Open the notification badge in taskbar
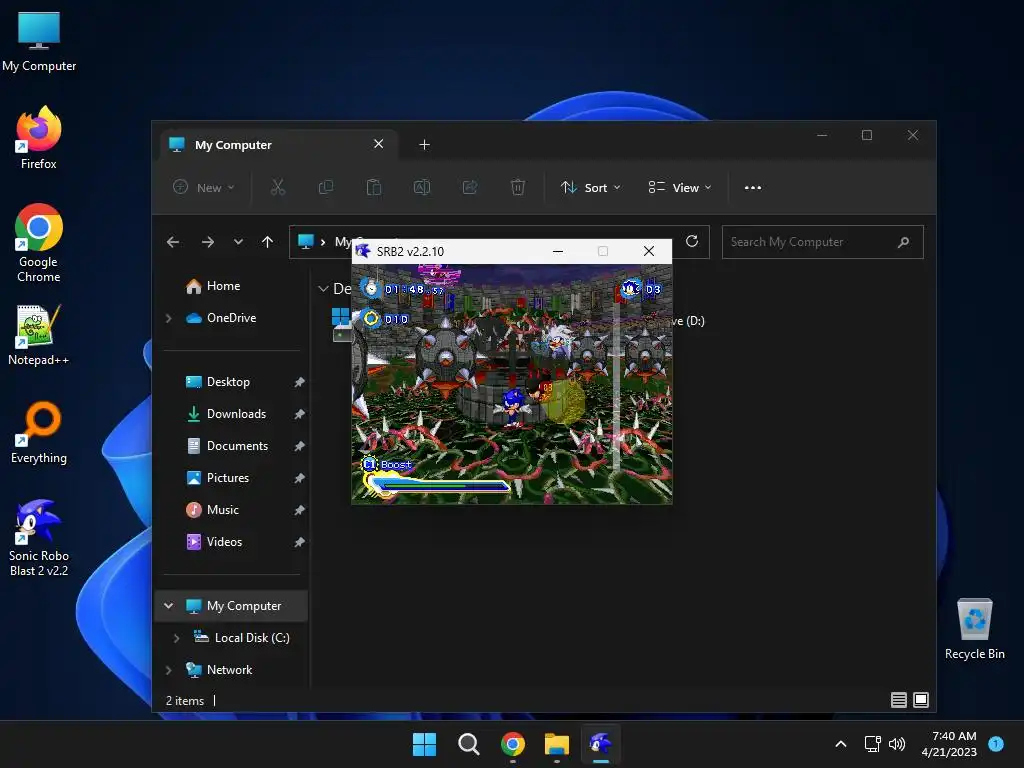This screenshot has height=768, width=1024. [x=996, y=743]
